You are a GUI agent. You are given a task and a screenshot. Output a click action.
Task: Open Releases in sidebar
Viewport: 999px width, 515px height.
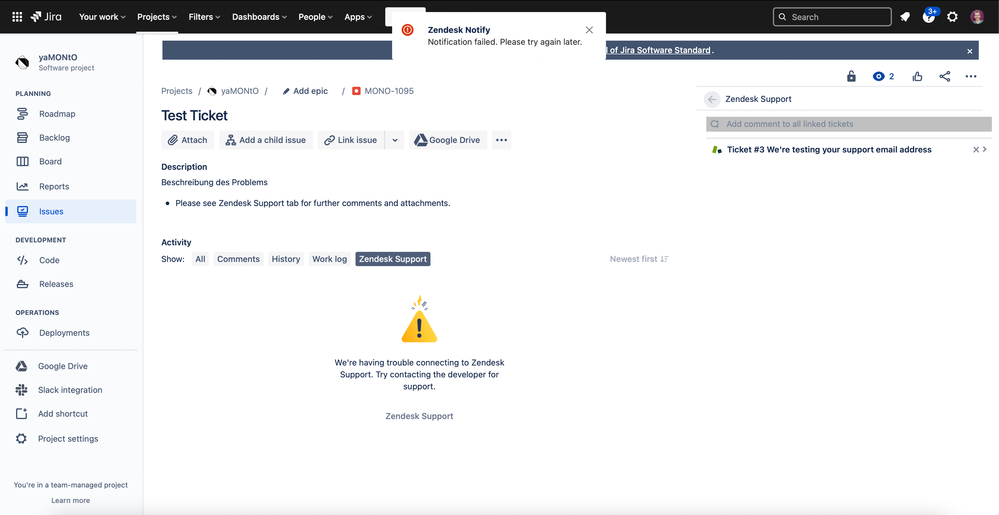(x=71, y=284)
